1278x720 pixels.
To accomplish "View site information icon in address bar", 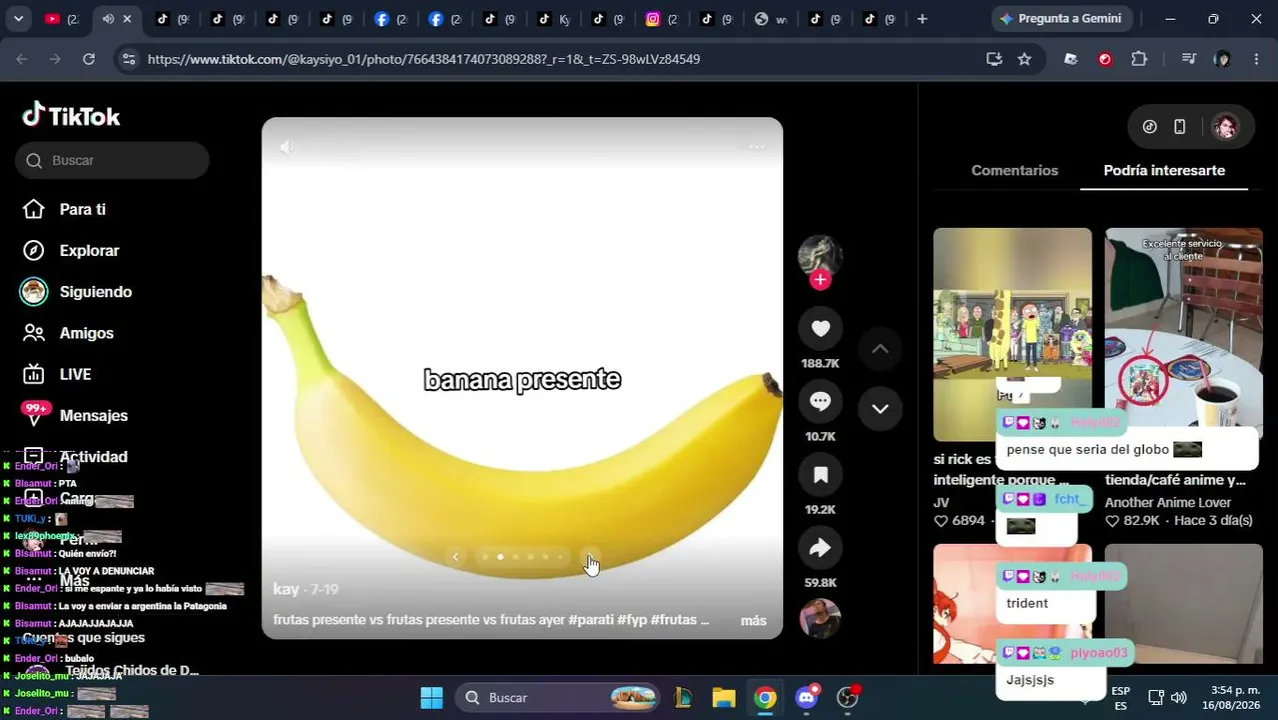I will pyautogui.click(x=128, y=59).
